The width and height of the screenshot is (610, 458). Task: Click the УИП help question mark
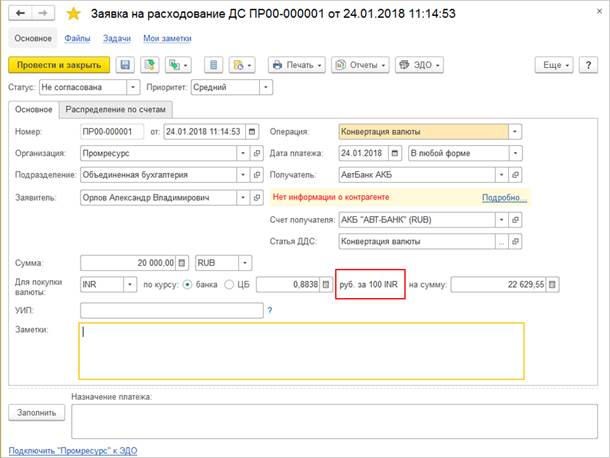coord(269,311)
